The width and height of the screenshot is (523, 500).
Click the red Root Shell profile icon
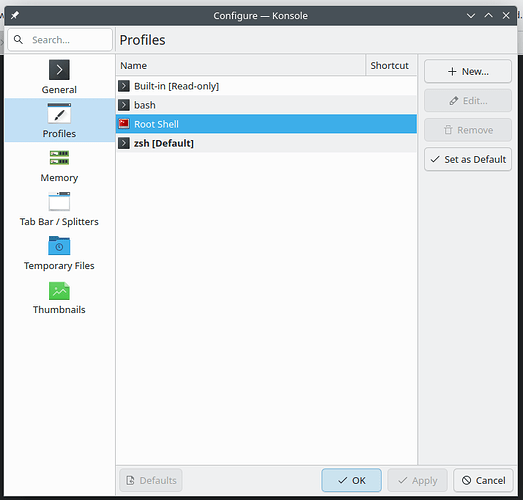click(124, 124)
